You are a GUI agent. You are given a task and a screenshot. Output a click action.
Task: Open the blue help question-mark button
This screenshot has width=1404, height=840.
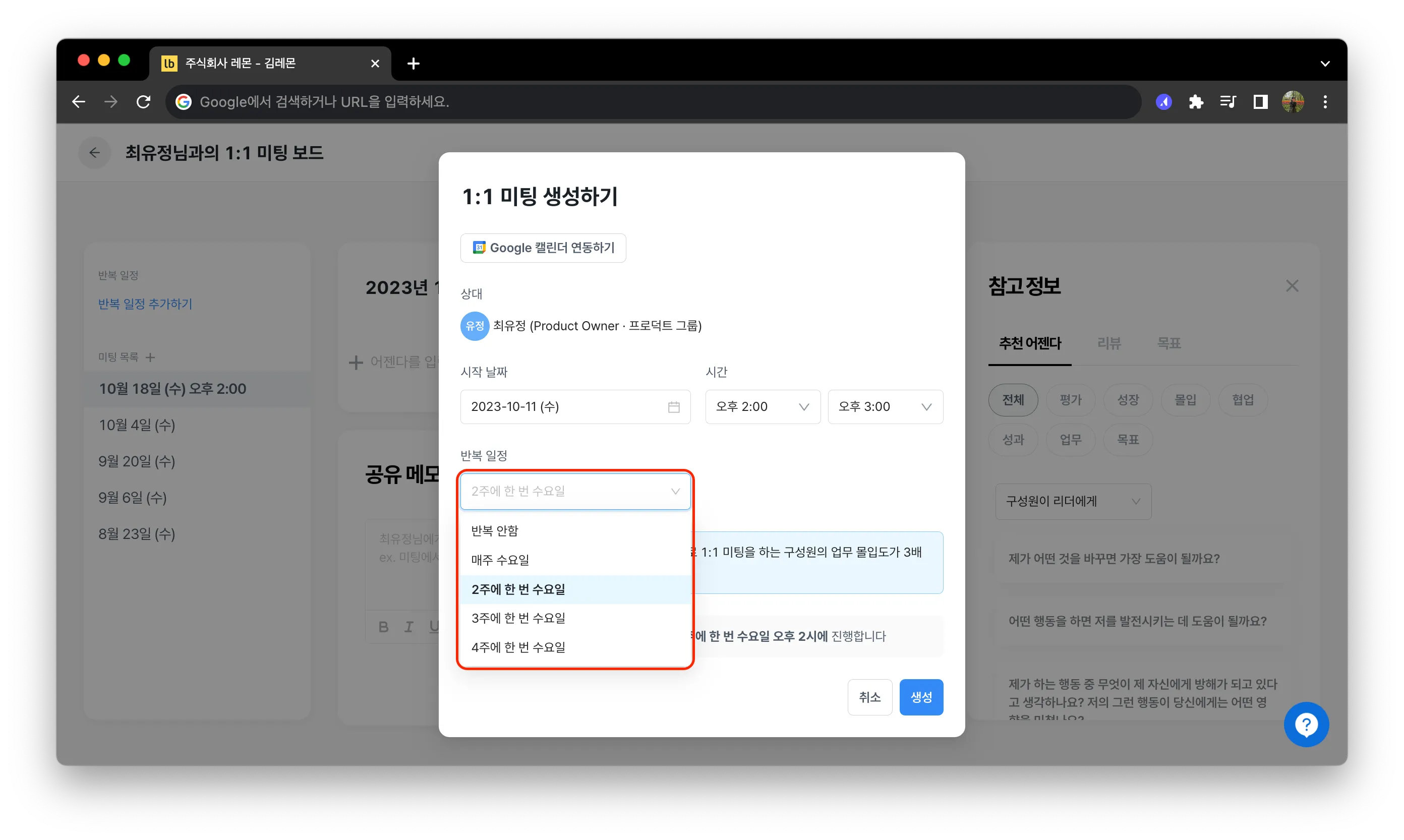tap(1306, 725)
